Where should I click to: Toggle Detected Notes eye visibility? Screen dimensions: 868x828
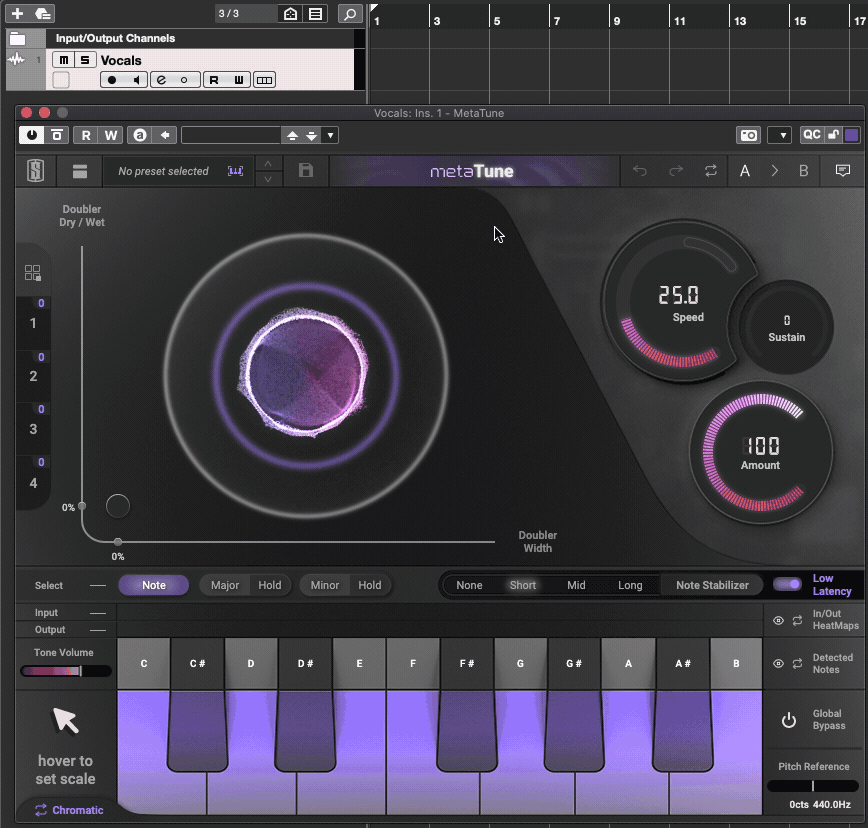778,663
